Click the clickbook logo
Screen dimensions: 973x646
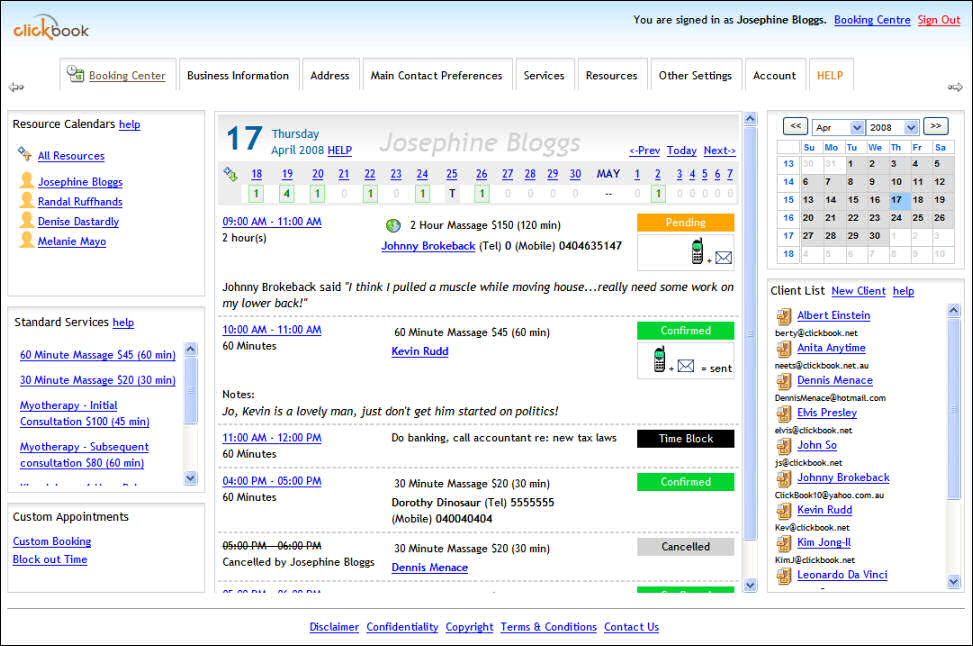(x=51, y=27)
